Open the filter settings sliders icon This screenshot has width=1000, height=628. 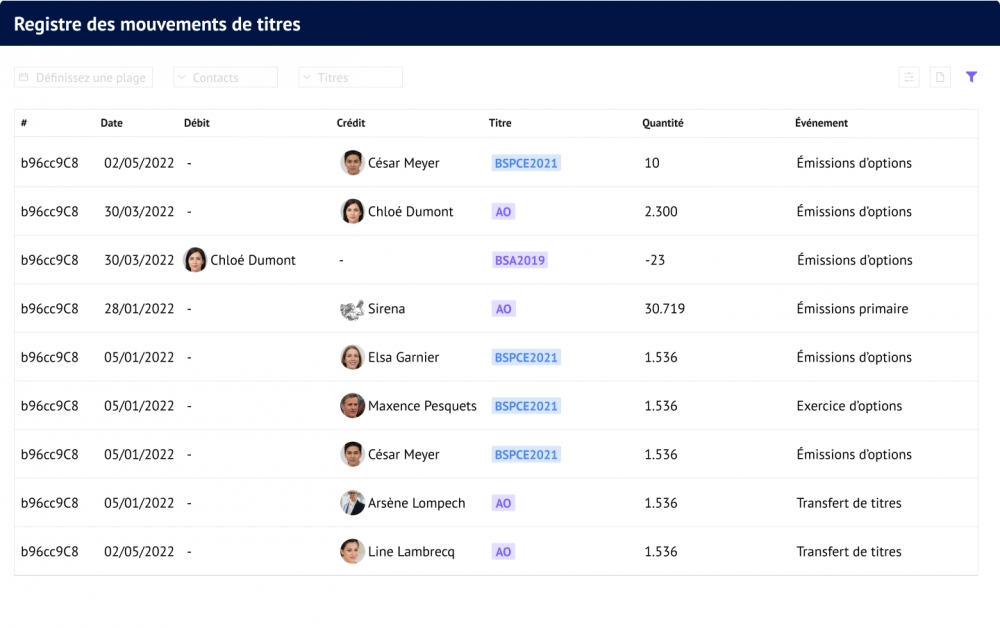pos(909,77)
